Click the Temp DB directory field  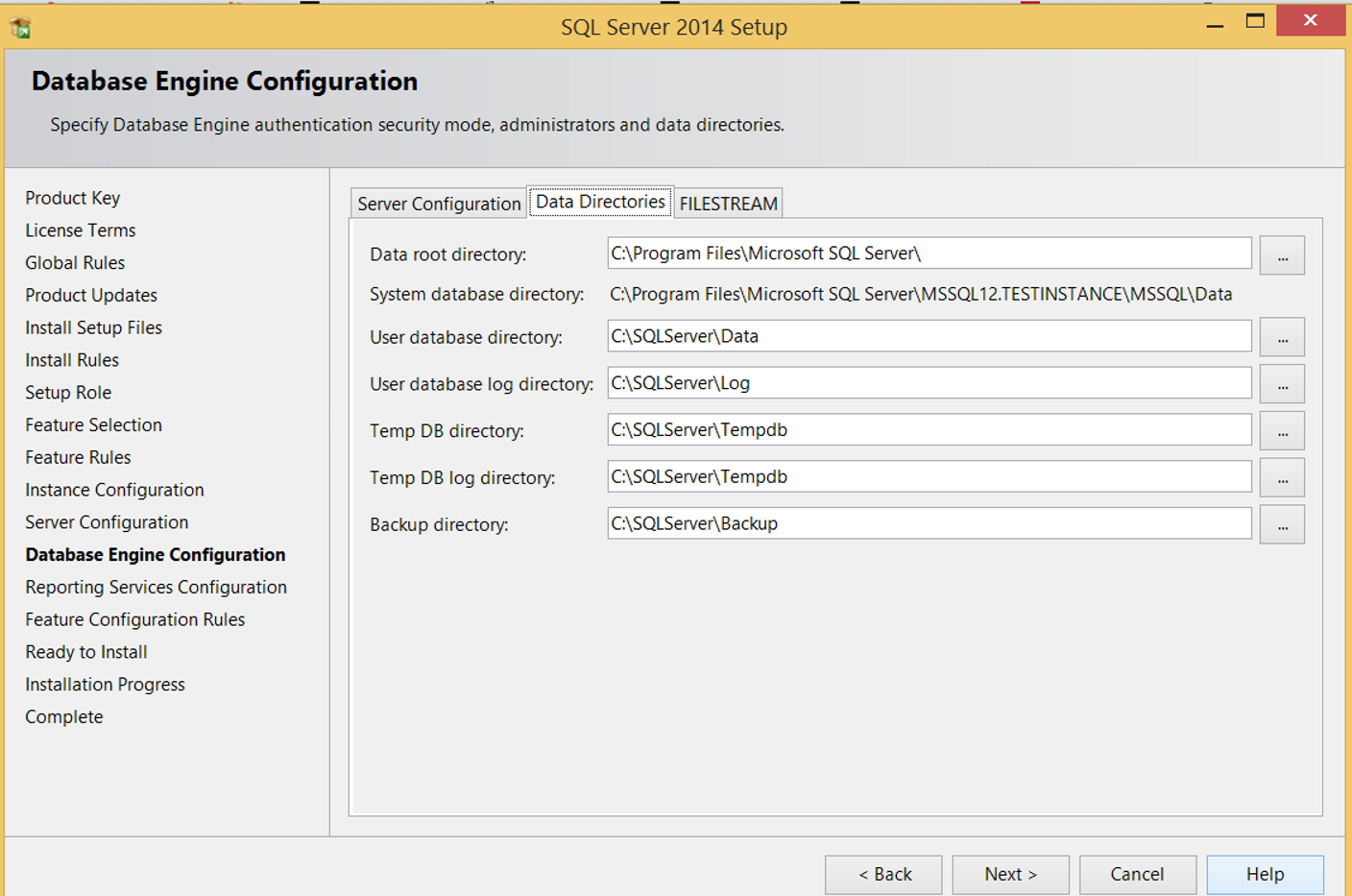point(929,430)
